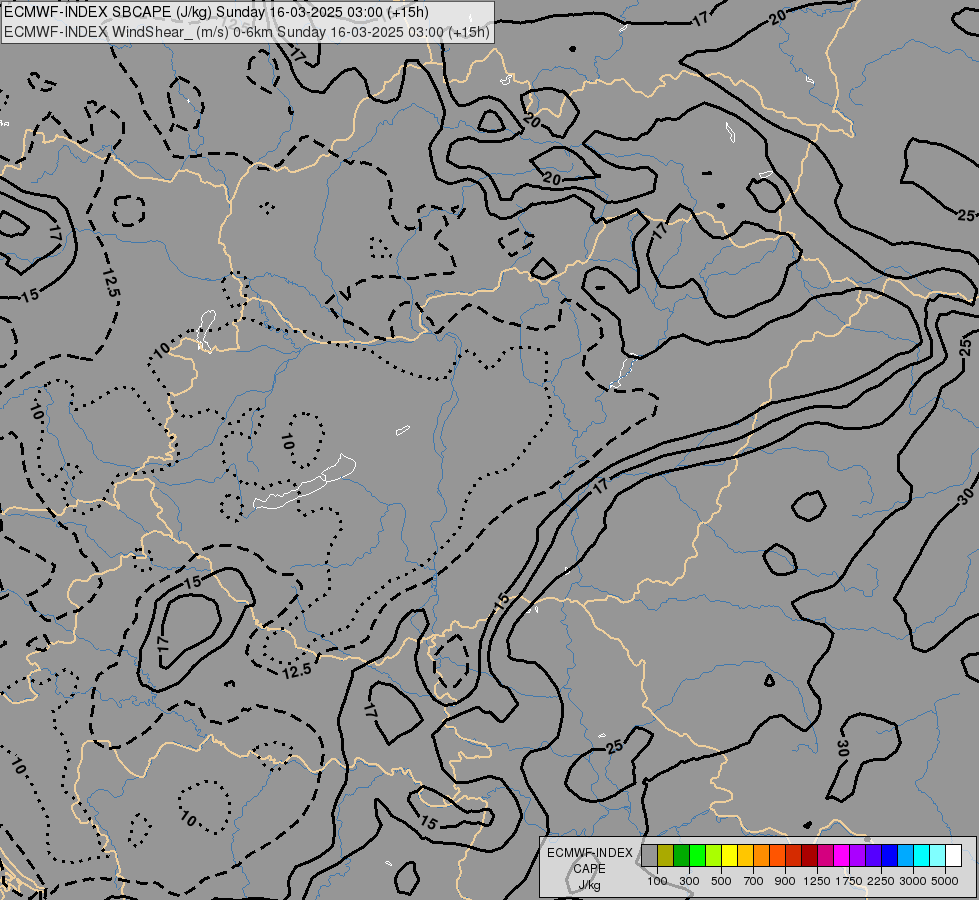Select the dark green CAPE legend swatch

tap(681, 855)
